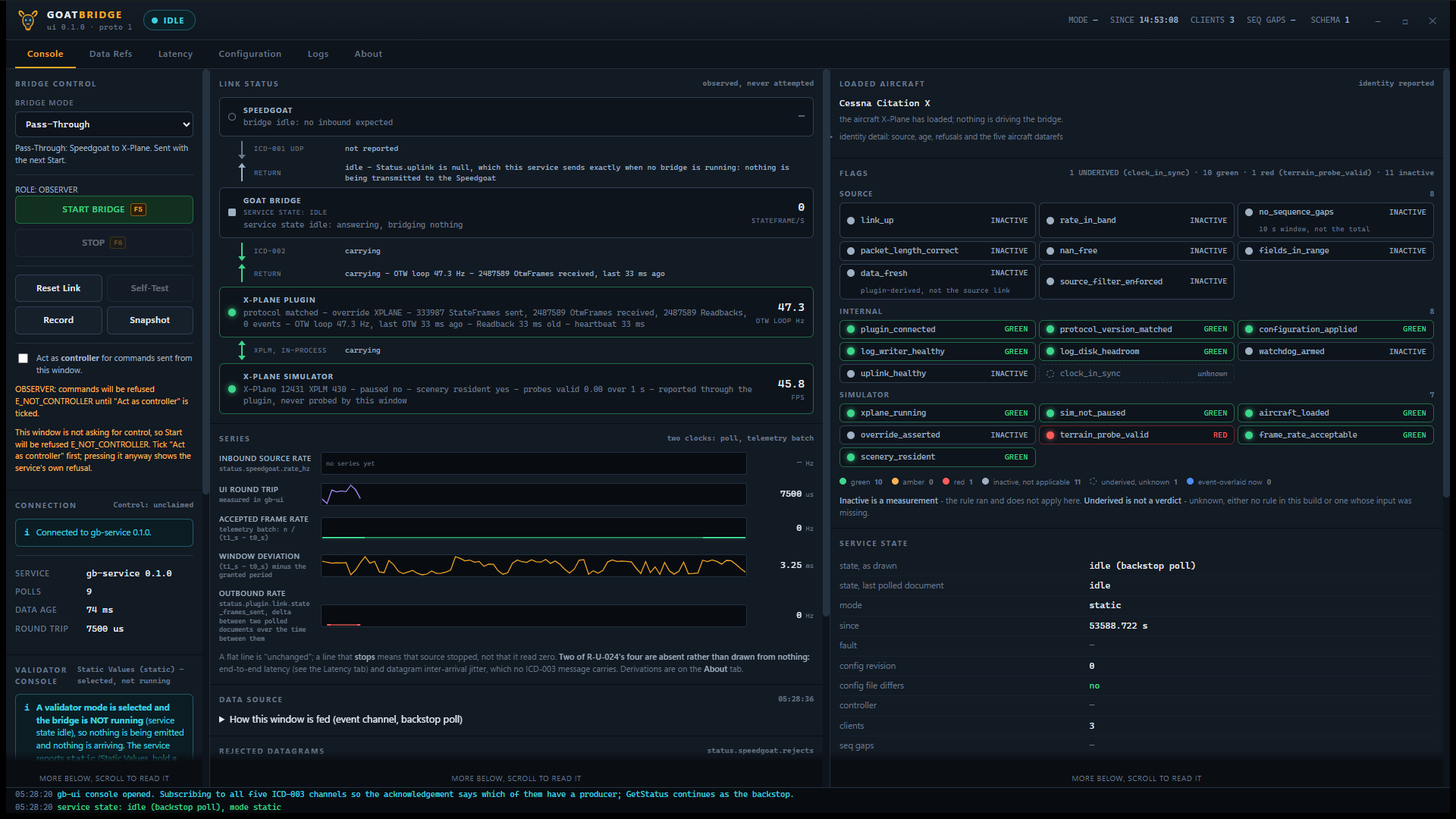Viewport: 1456px width, 819px height.
Task: Click the amber legend dot
Action: pyautogui.click(x=896, y=482)
